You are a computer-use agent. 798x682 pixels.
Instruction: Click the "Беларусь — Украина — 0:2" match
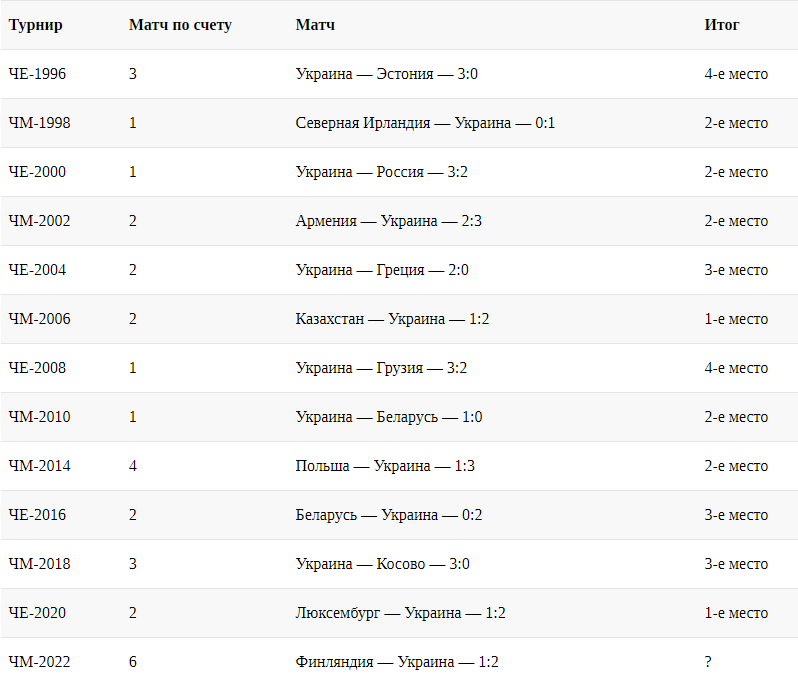pos(389,515)
